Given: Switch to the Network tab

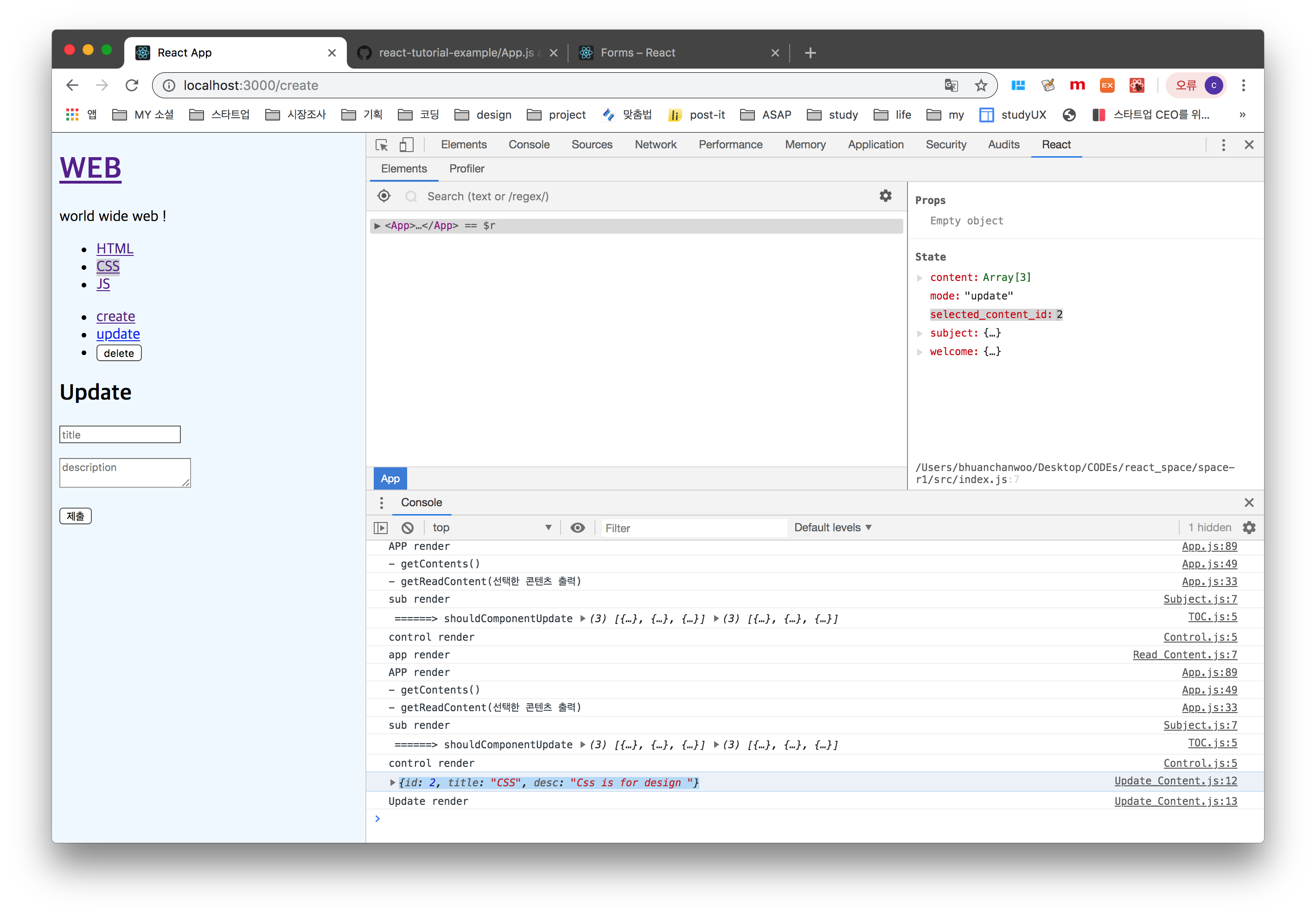Looking at the screenshot, I should tap(655, 145).
